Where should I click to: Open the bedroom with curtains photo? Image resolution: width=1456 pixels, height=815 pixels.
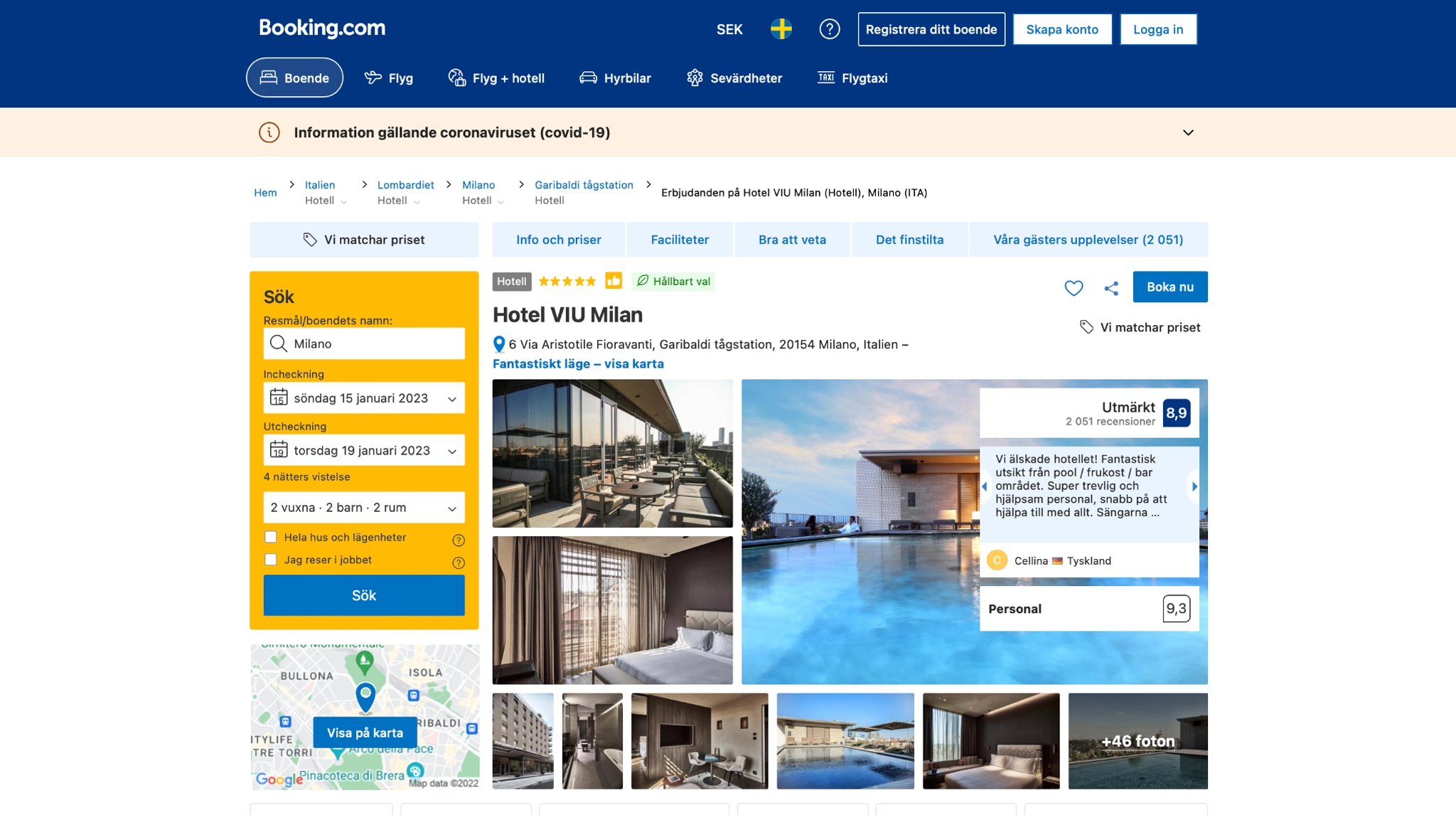tap(612, 610)
